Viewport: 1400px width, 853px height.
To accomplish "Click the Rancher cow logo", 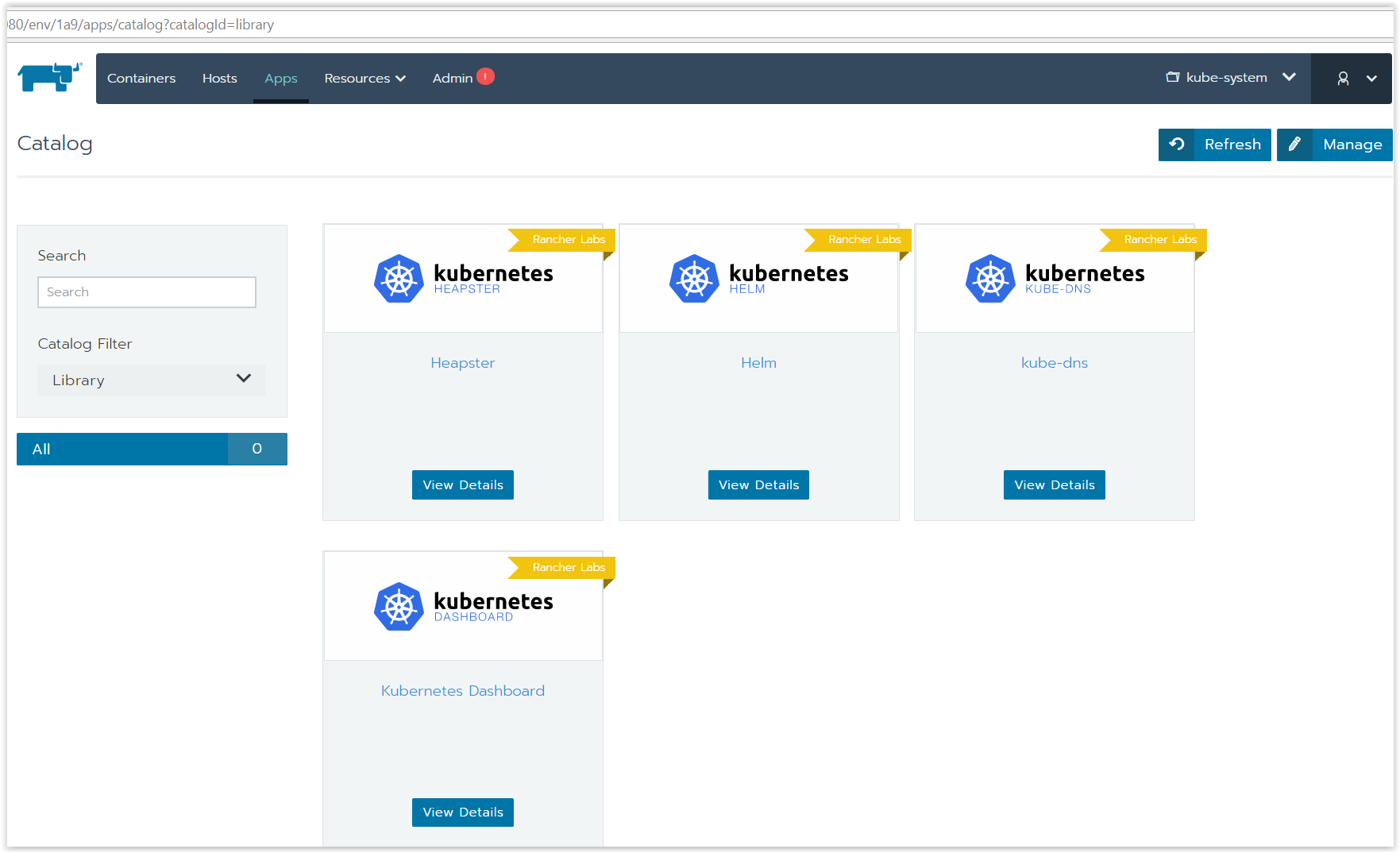I will pos(50,77).
